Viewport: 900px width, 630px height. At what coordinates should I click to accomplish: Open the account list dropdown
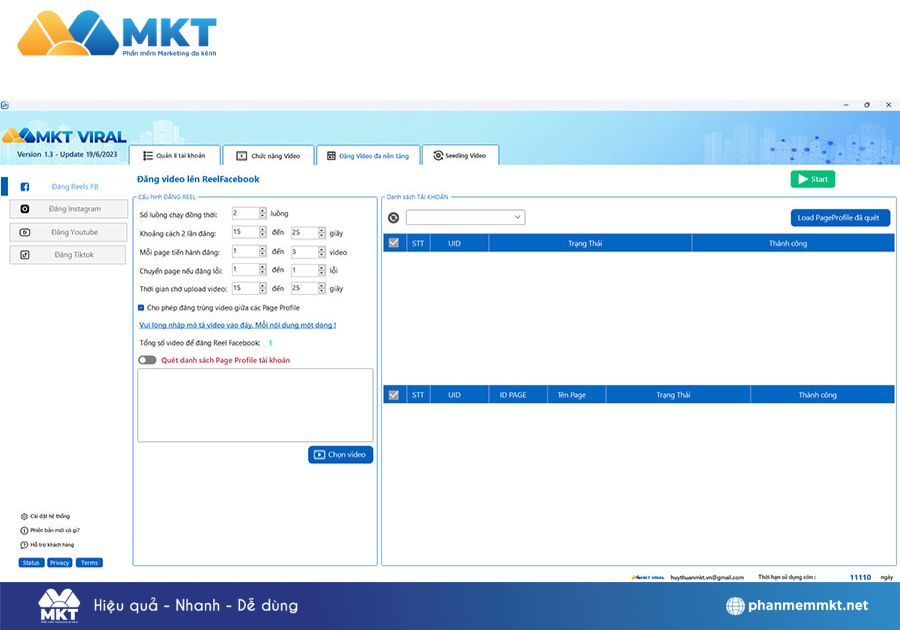click(465, 217)
